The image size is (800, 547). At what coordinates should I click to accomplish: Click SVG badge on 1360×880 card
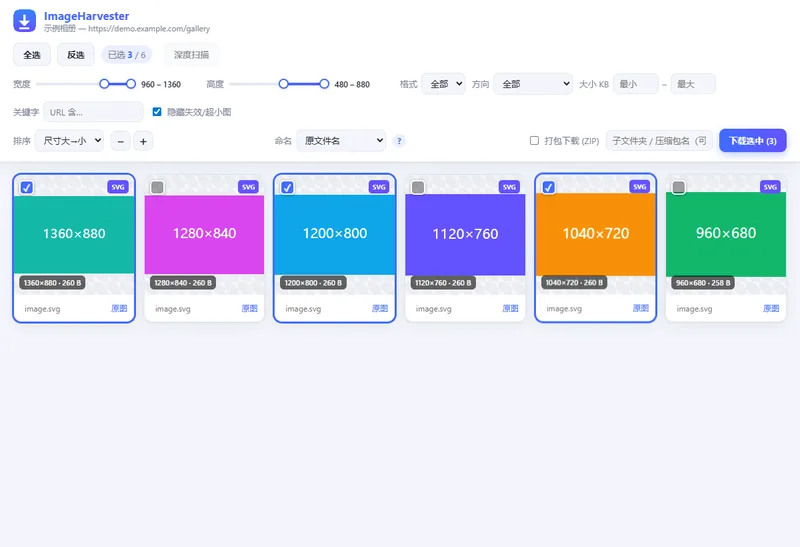click(118, 187)
